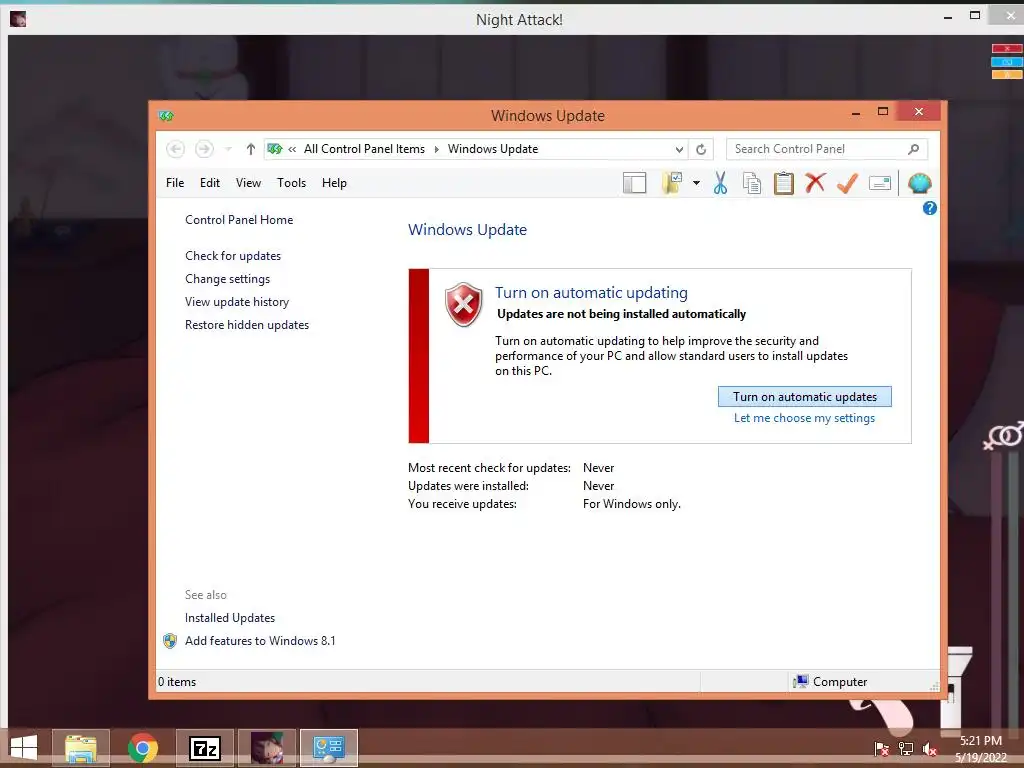Screen dimensions: 1024x768
Task: Click the Paste clipboard icon
Action: 784,184
